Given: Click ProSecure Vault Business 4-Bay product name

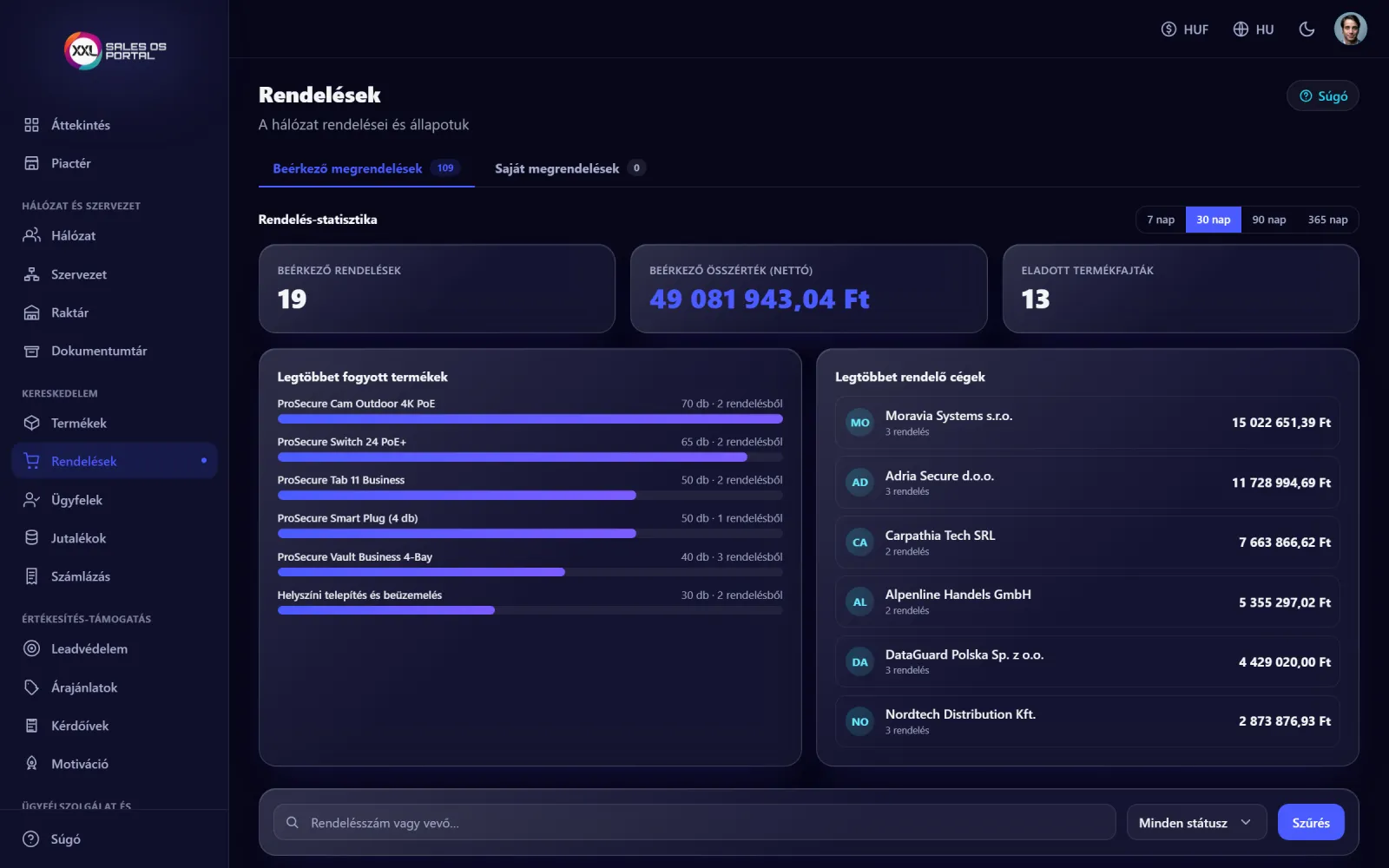Looking at the screenshot, I should (354, 557).
